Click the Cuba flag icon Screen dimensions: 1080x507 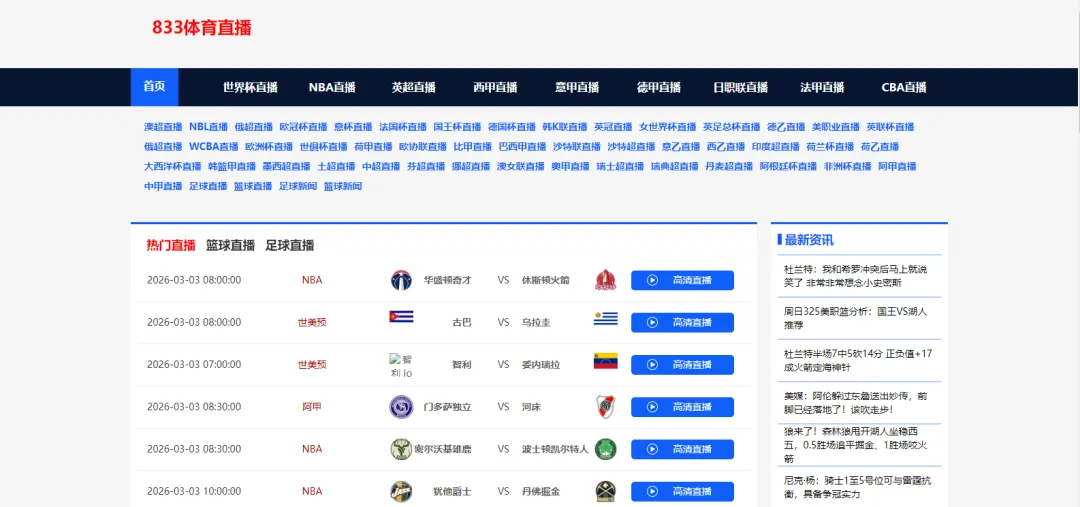[401, 317]
